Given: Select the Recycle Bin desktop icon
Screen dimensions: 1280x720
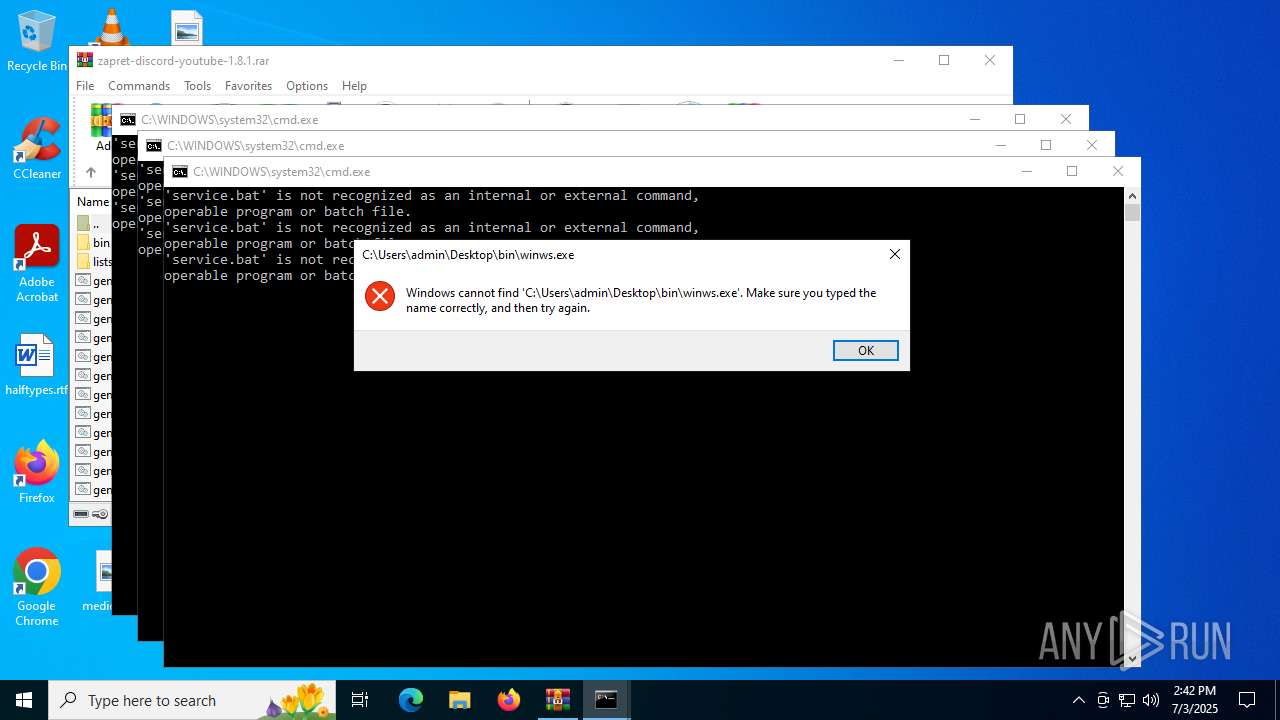Looking at the screenshot, I should point(37,42).
